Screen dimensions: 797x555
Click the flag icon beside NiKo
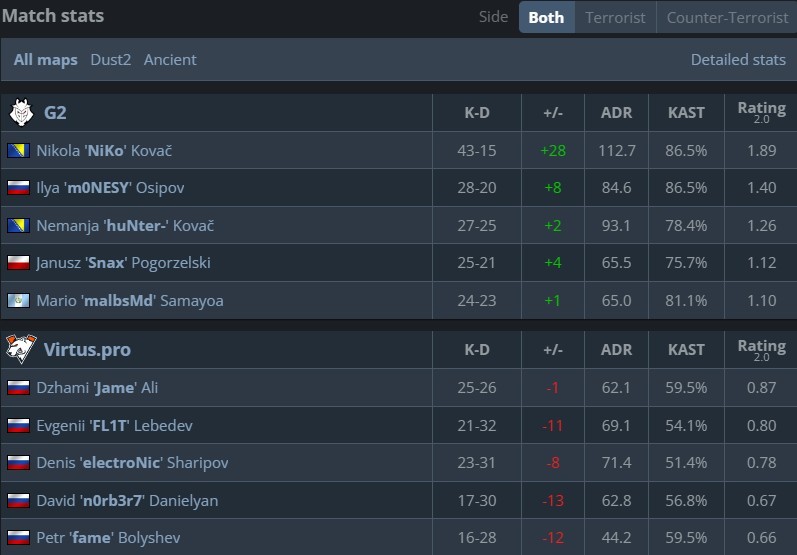pyautogui.click(x=17, y=151)
